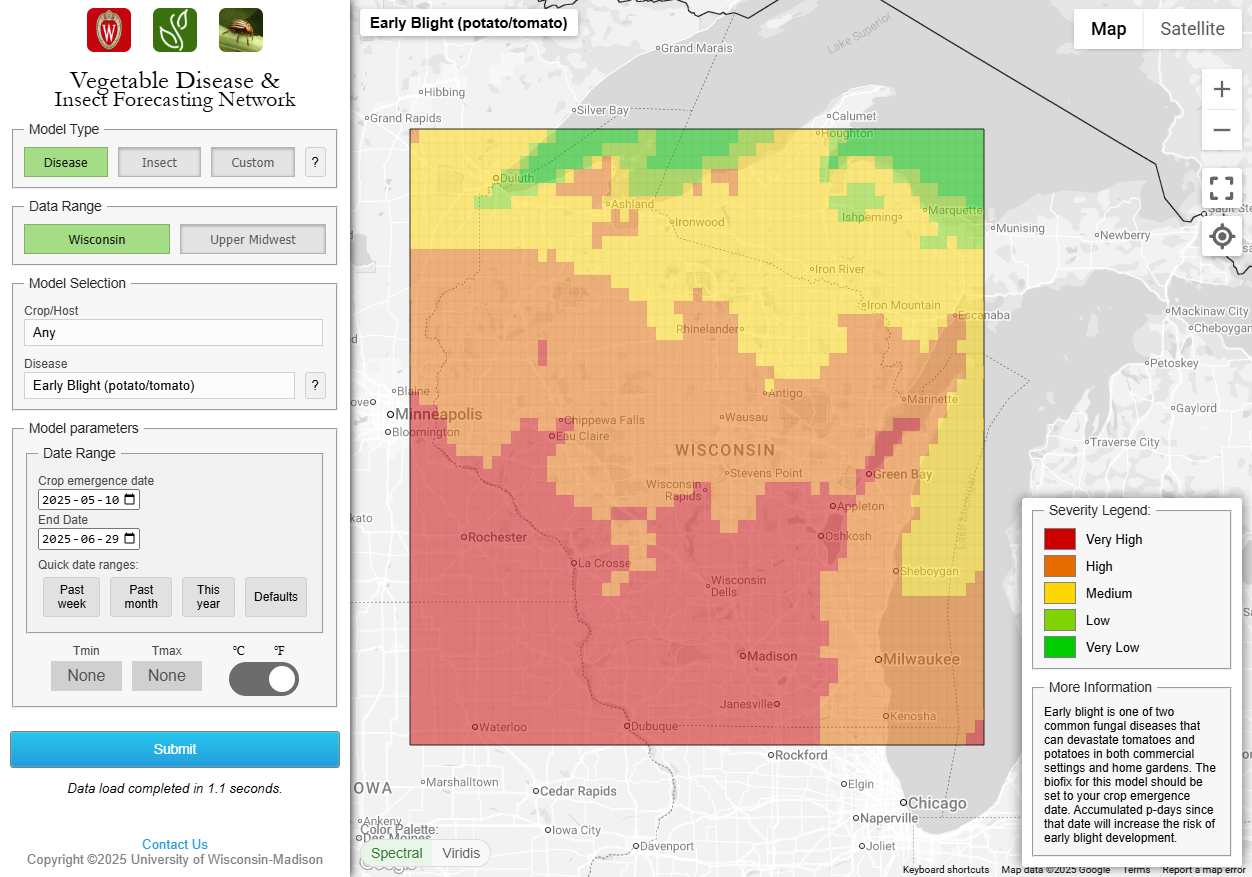
Task: Click the Very High red legend swatch
Action: (x=1060, y=539)
